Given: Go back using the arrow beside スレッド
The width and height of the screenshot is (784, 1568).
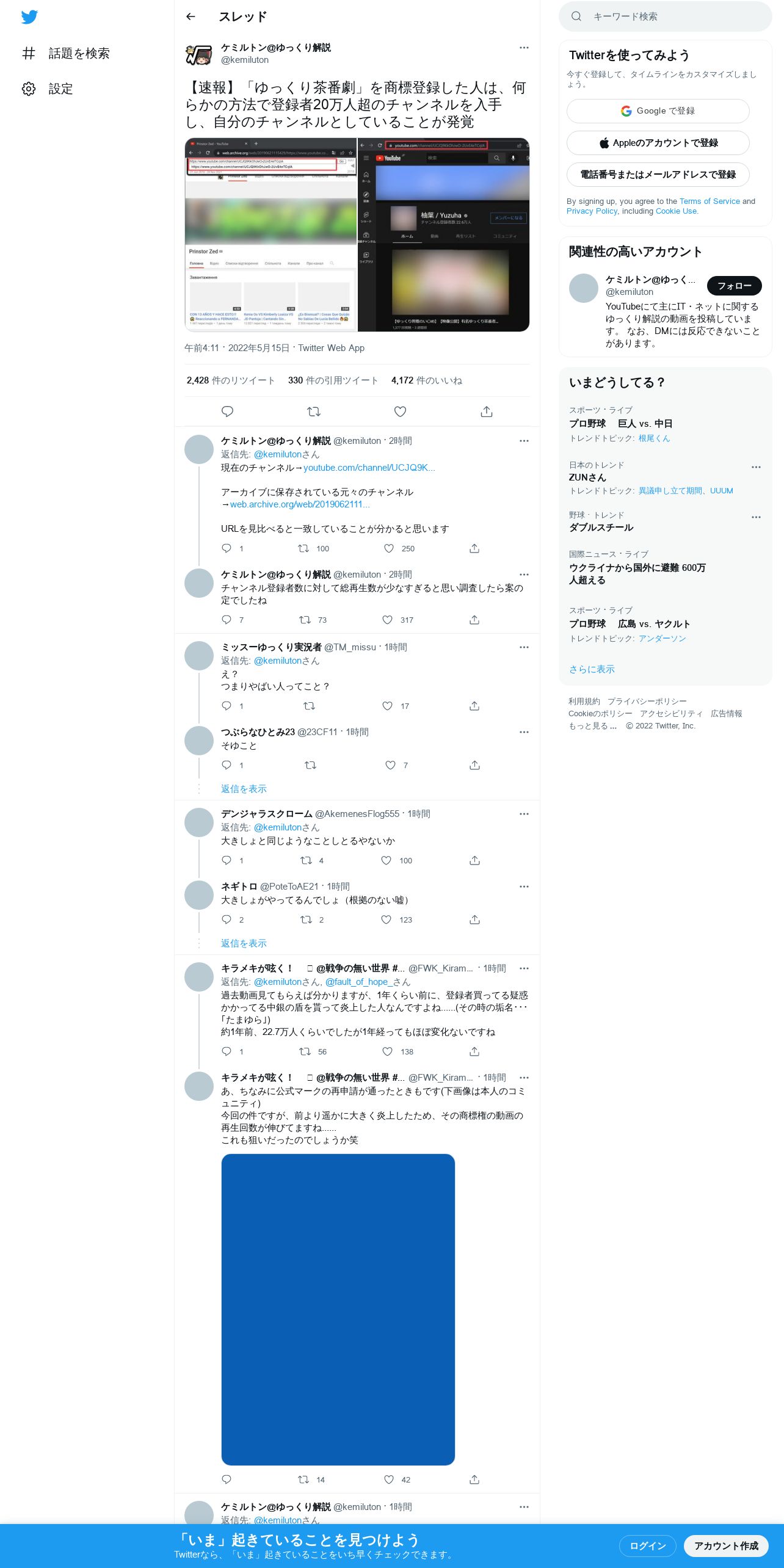Looking at the screenshot, I should coord(191,16).
